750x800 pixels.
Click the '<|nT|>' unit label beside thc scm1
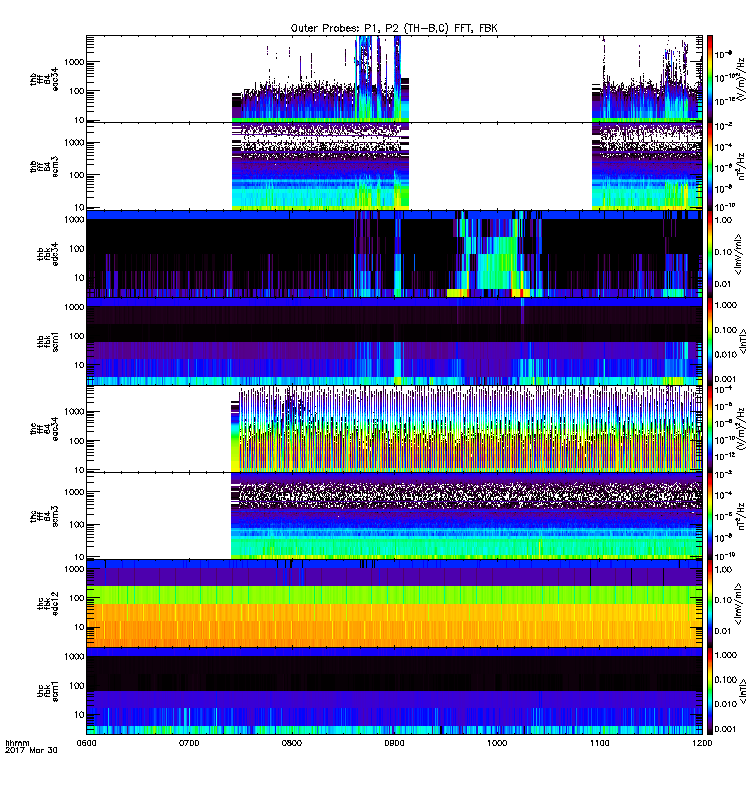[743, 691]
